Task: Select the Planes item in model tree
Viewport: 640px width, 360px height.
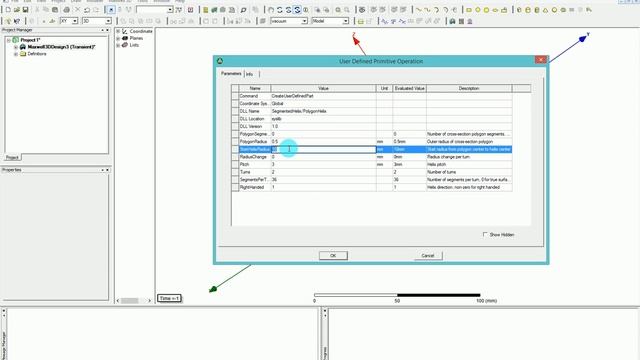Action: coord(136,38)
